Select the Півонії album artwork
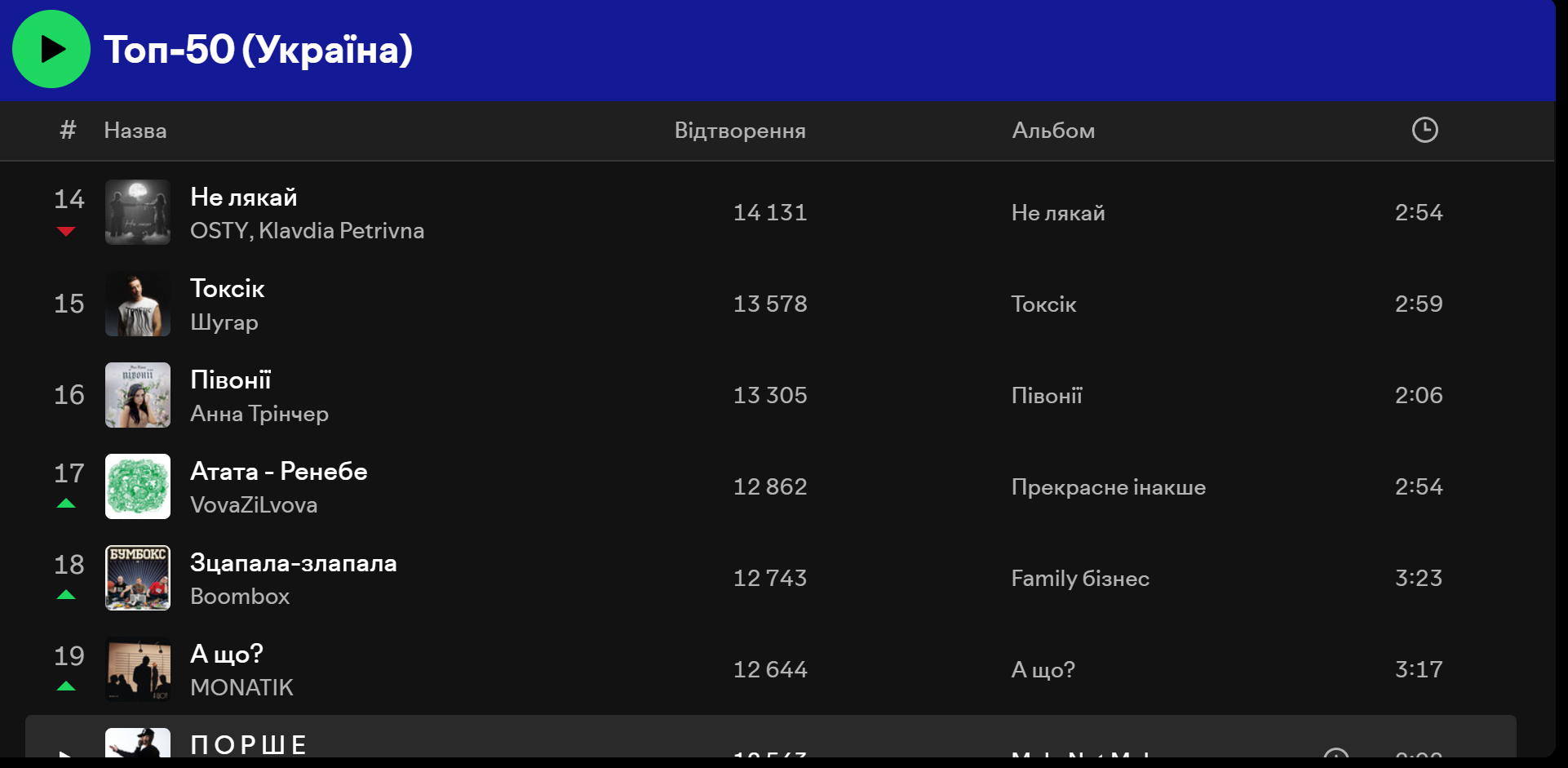Screen dimensions: 1568x768 [138, 395]
